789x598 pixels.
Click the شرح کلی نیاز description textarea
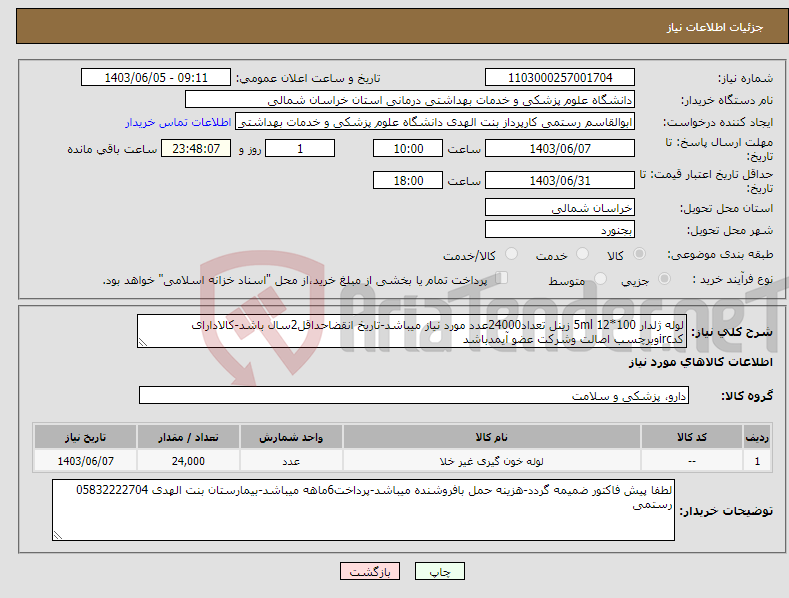tap(412, 331)
